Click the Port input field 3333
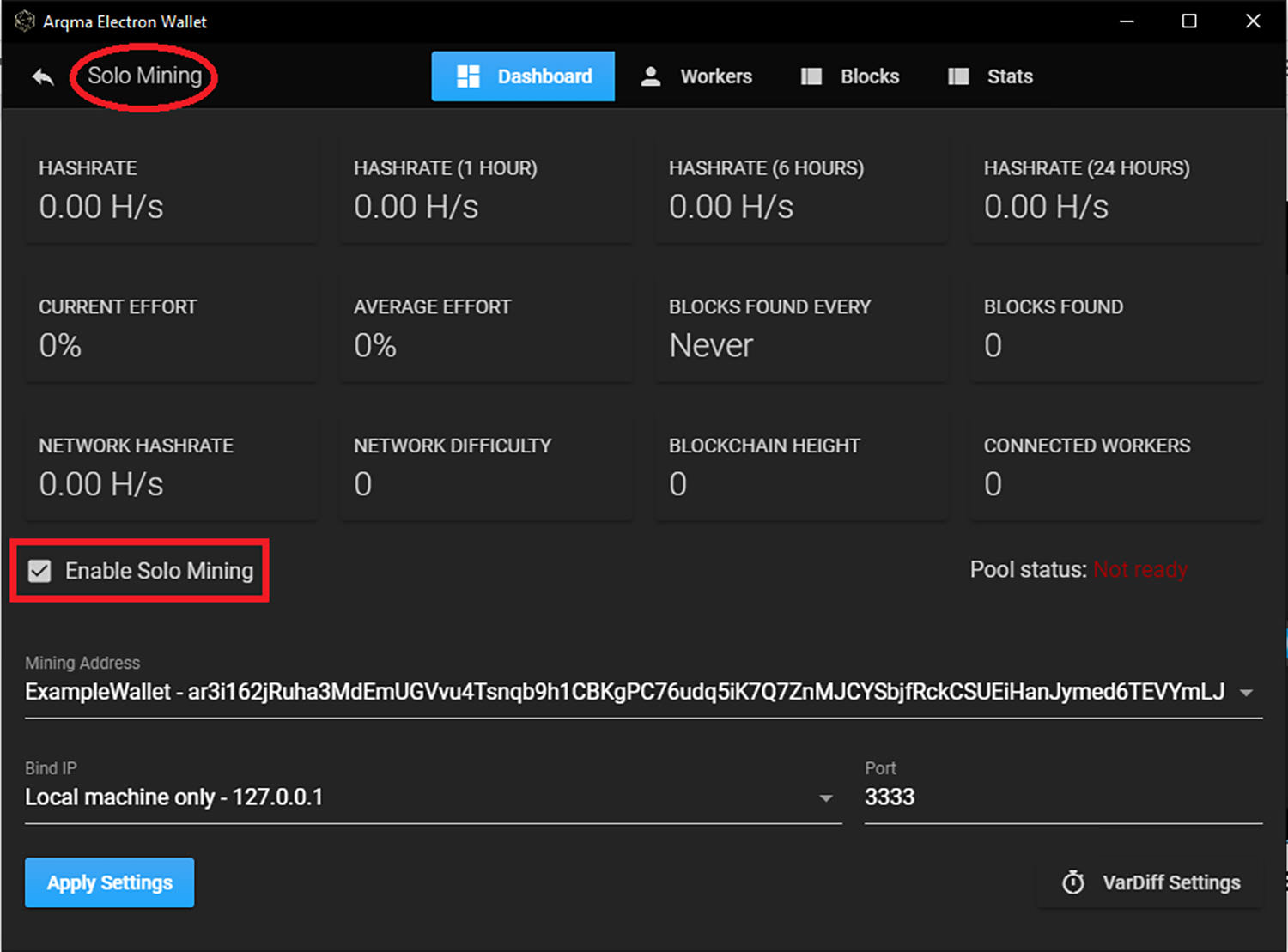The width and height of the screenshot is (1288, 952). tap(1063, 797)
